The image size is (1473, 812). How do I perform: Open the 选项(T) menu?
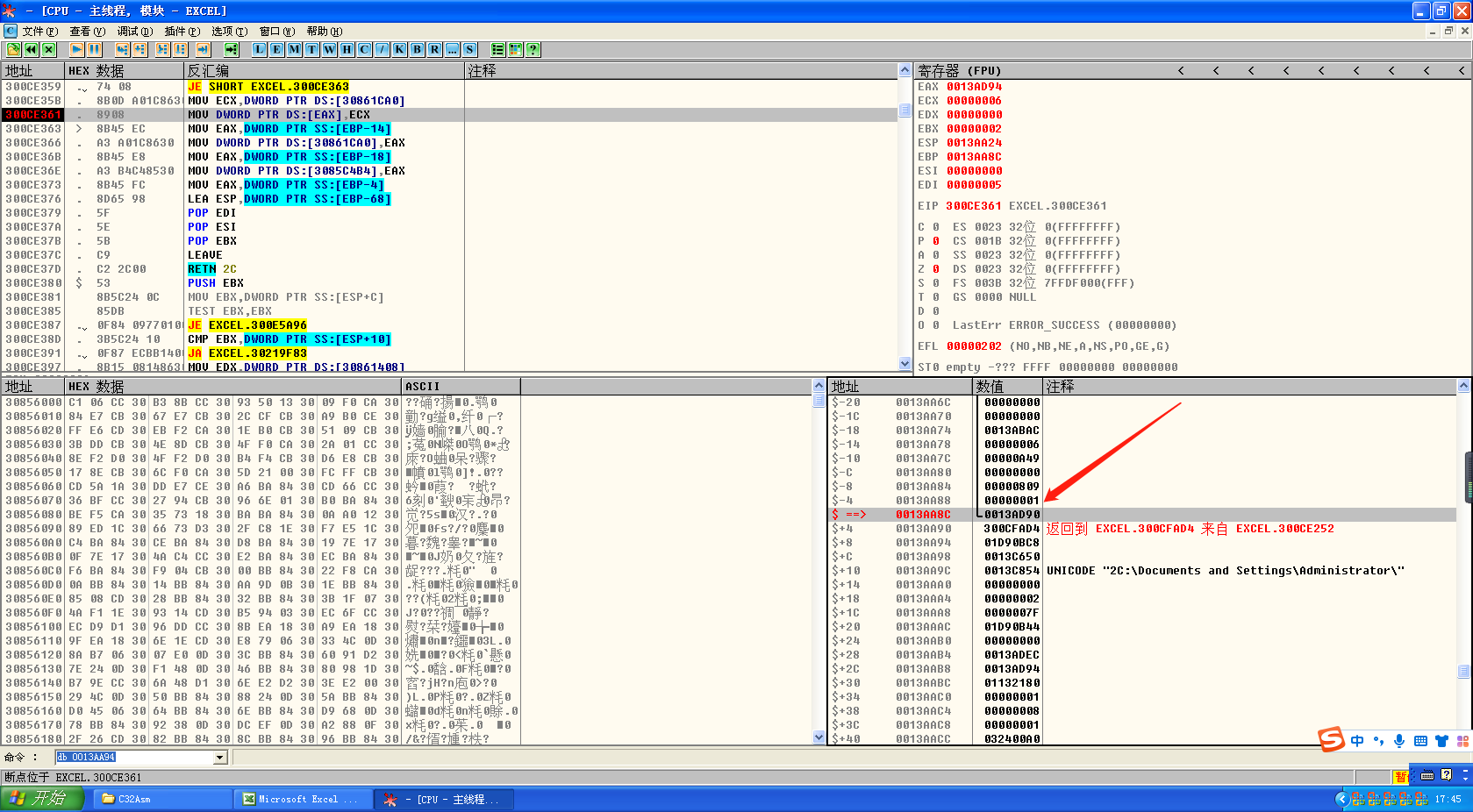click(x=229, y=32)
